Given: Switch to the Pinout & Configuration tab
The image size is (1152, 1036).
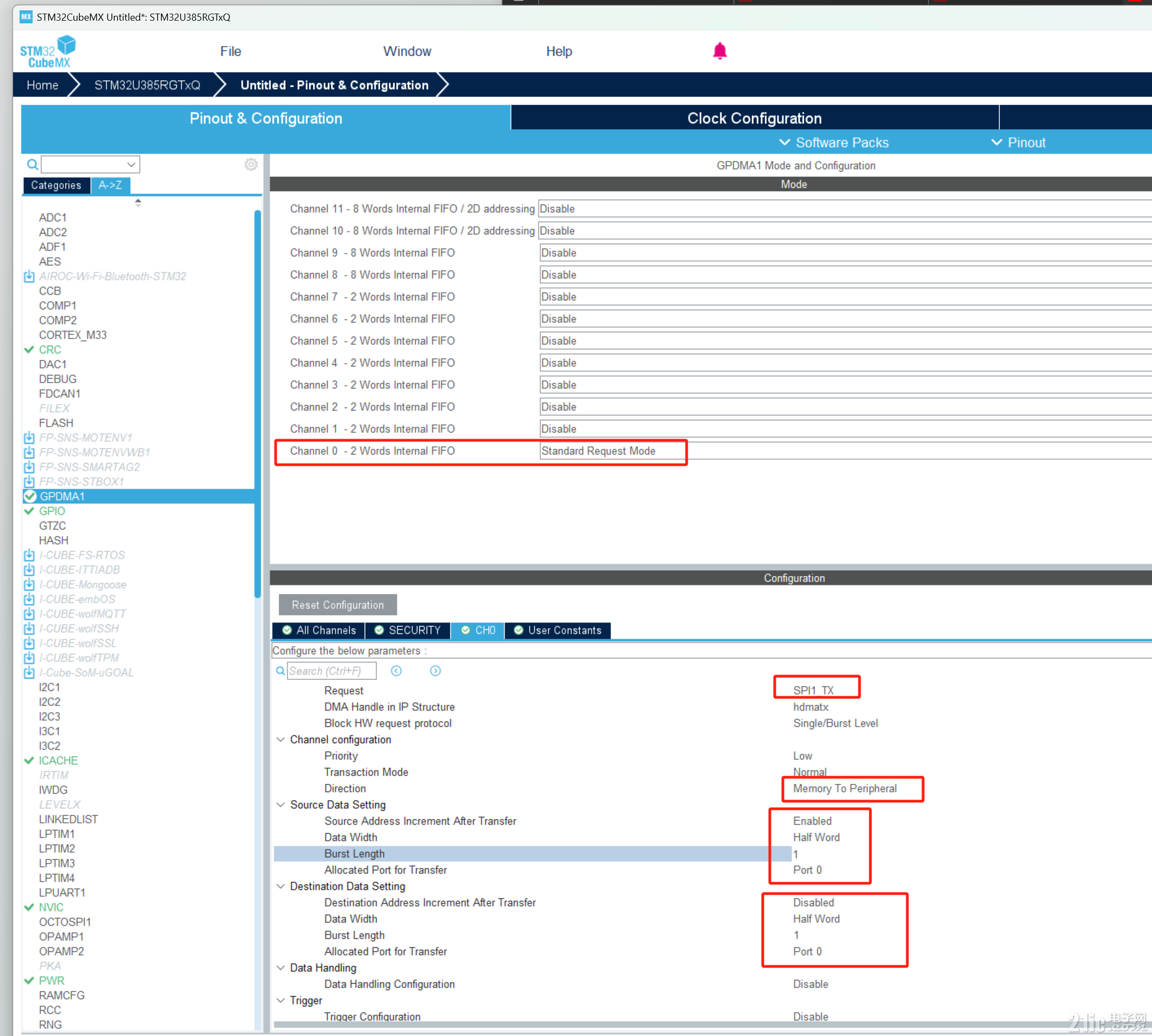Looking at the screenshot, I should pyautogui.click(x=266, y=118).
